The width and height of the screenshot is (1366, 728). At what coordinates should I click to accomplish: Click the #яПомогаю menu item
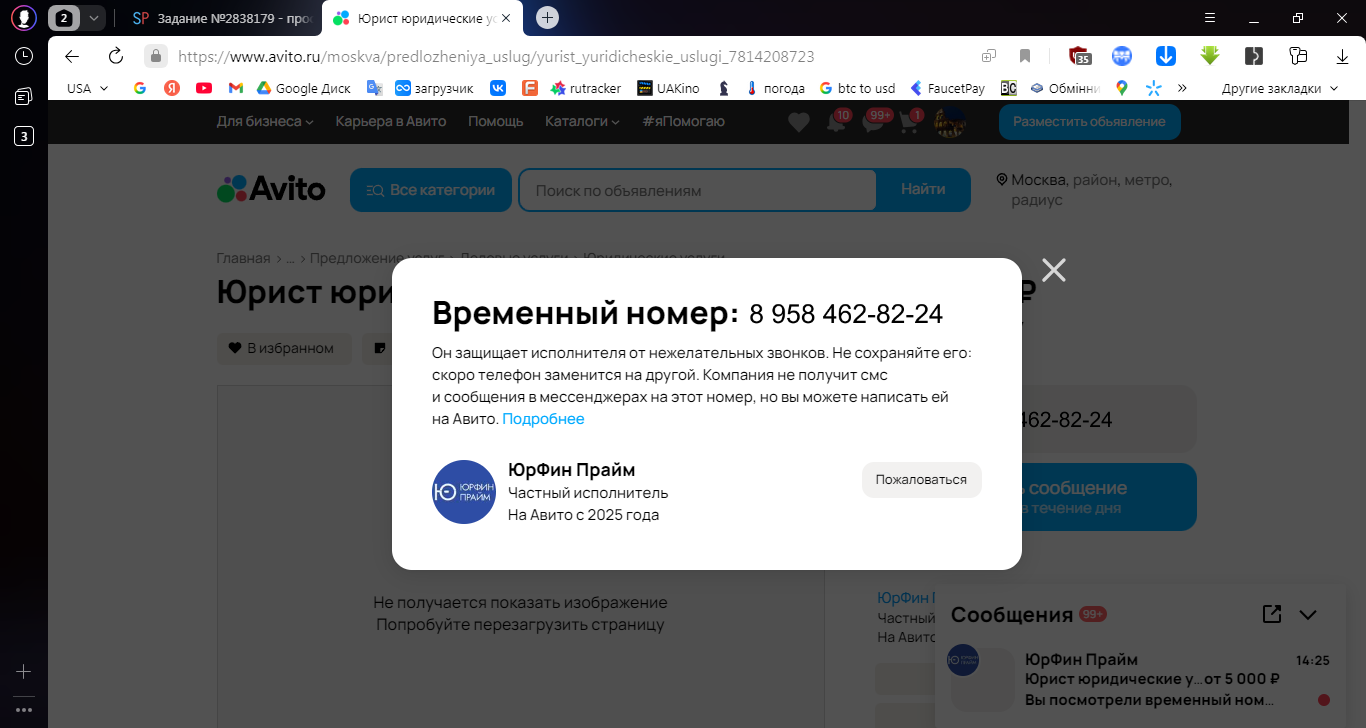coord(684,121)
